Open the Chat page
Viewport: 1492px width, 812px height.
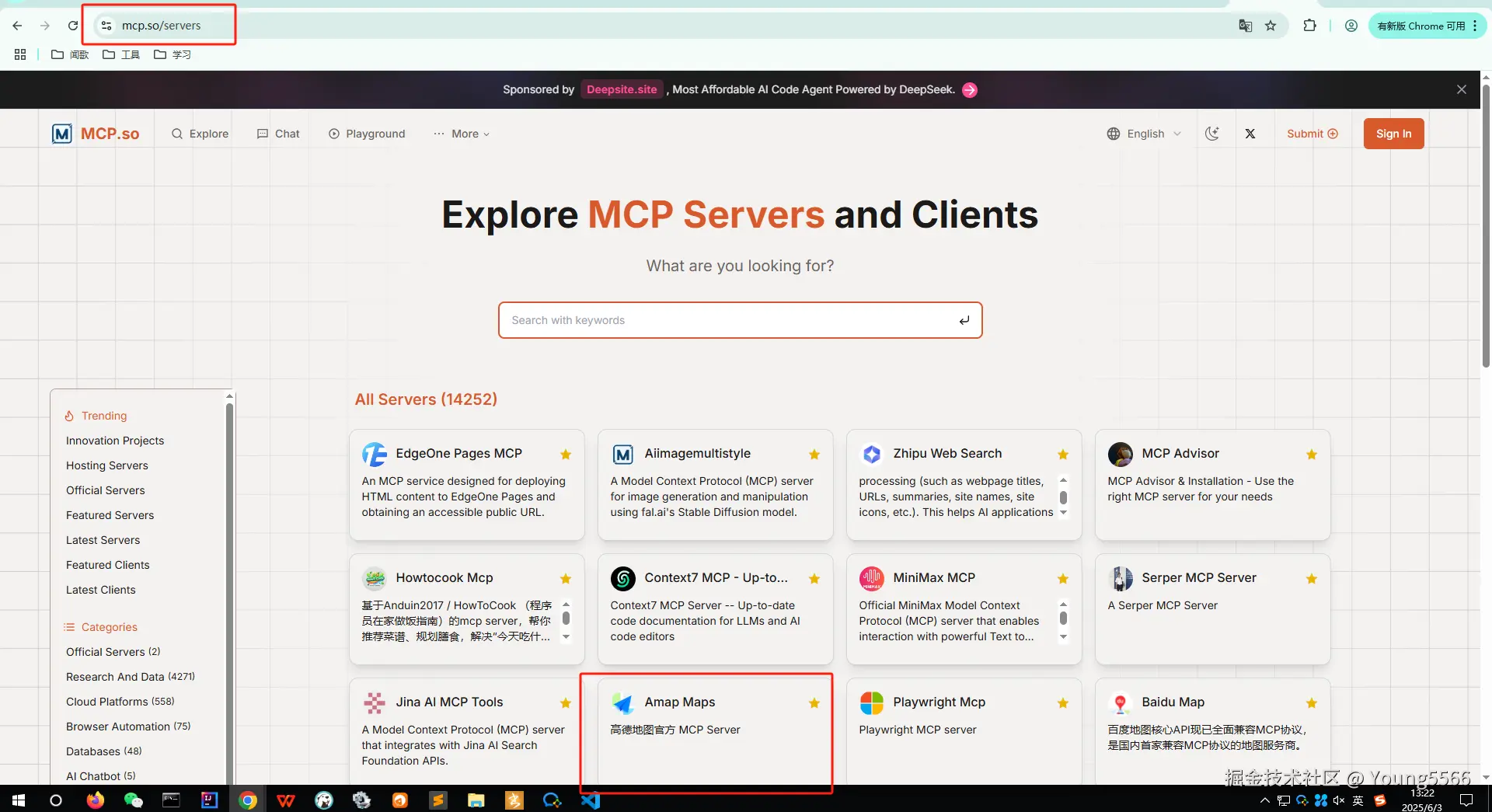[278, 134]
